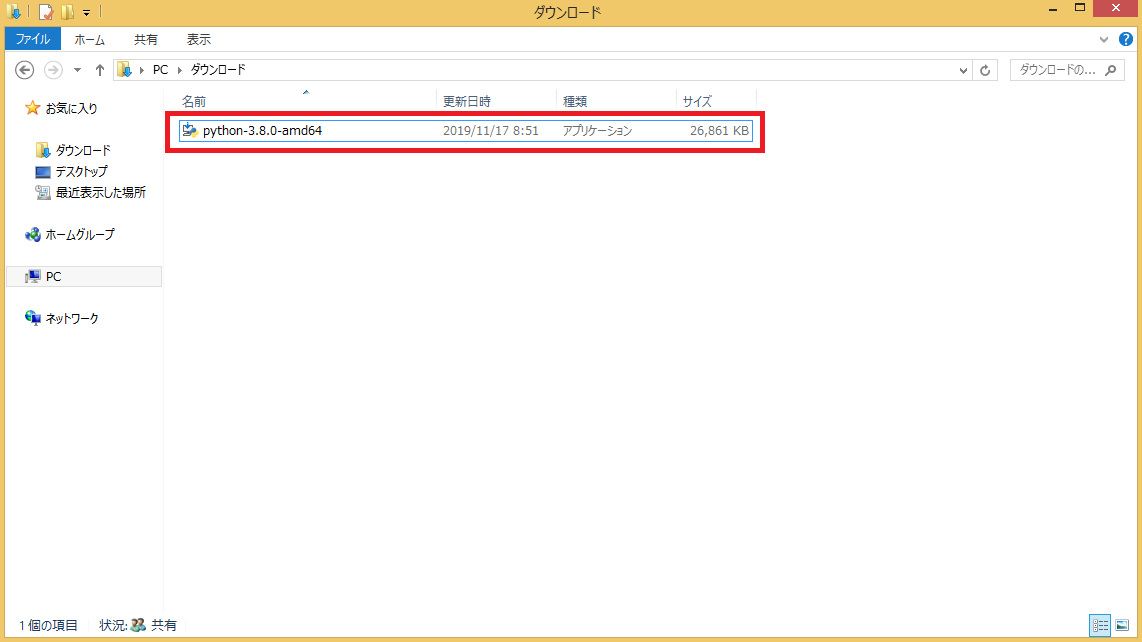Open the address bar history dropdown
Screen dimensions: 1142x642
(963, 71)
